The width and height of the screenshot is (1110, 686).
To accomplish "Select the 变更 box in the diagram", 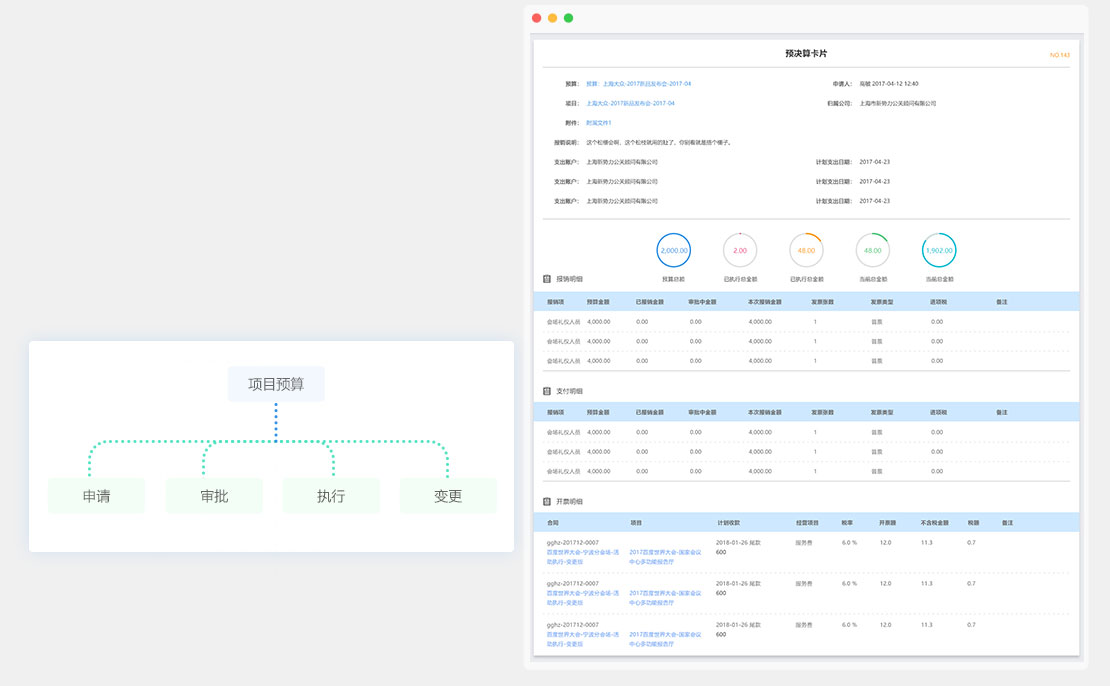I will pyautogui.click(x=448, y=496).
